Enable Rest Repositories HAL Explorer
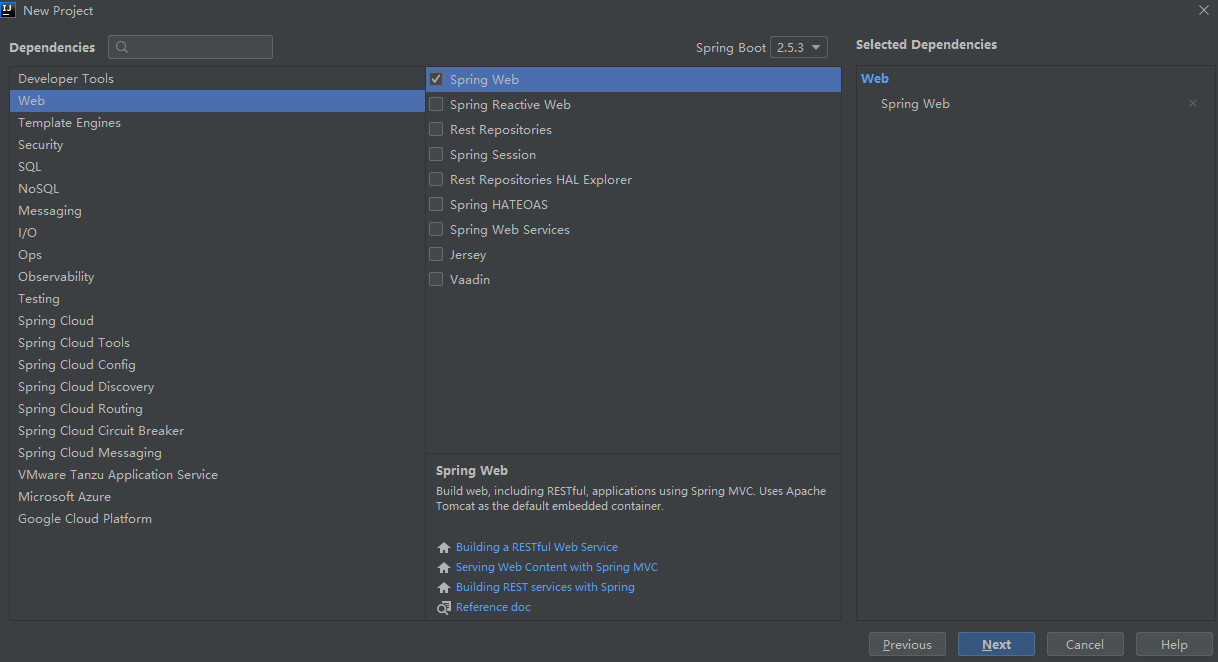Image resolution: width=1218 pixels, height=662 pixels. pyautogui.click(x=436, y=179)
